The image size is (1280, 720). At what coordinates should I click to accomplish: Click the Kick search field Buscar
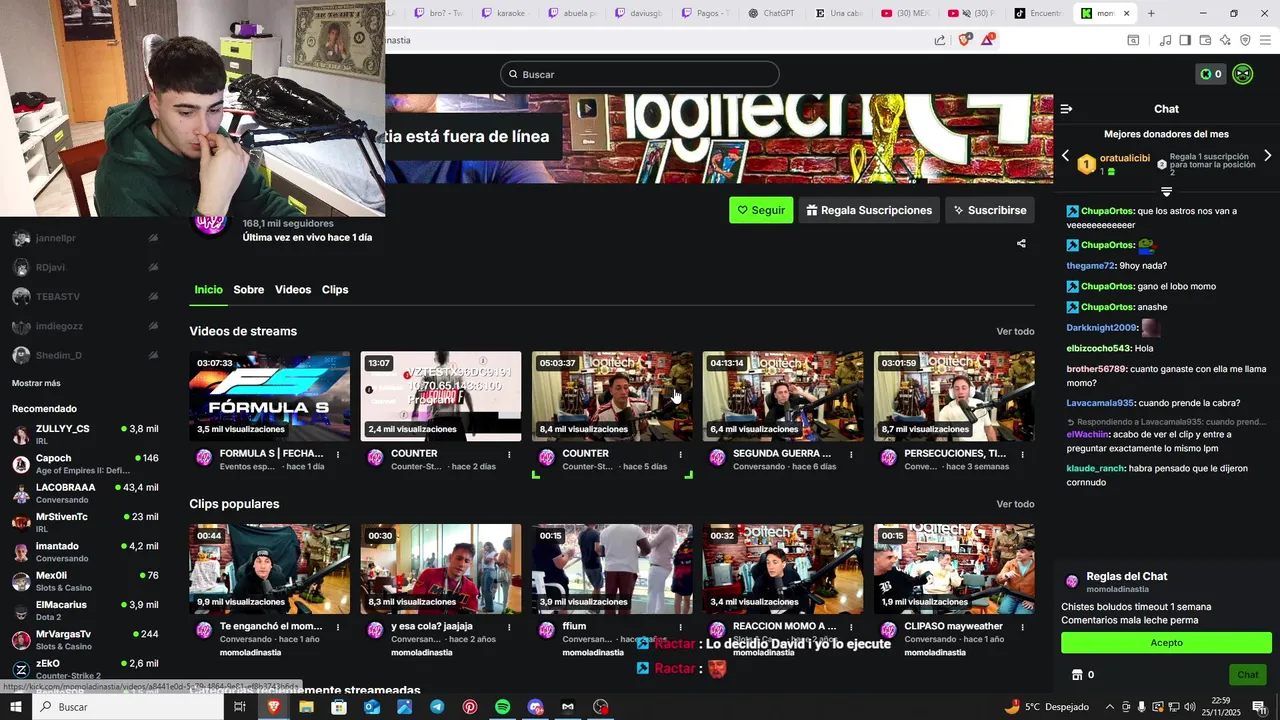(x=640, y=74)
